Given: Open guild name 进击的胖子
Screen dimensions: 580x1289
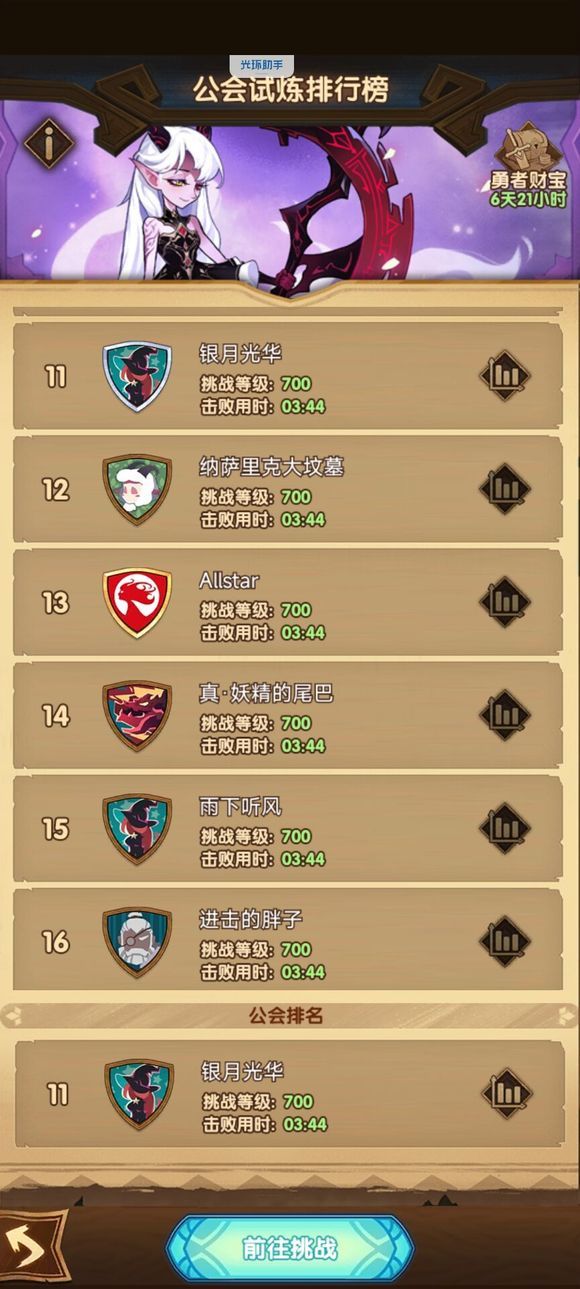Looking at the screenshot, I should [x=251, y=919].
